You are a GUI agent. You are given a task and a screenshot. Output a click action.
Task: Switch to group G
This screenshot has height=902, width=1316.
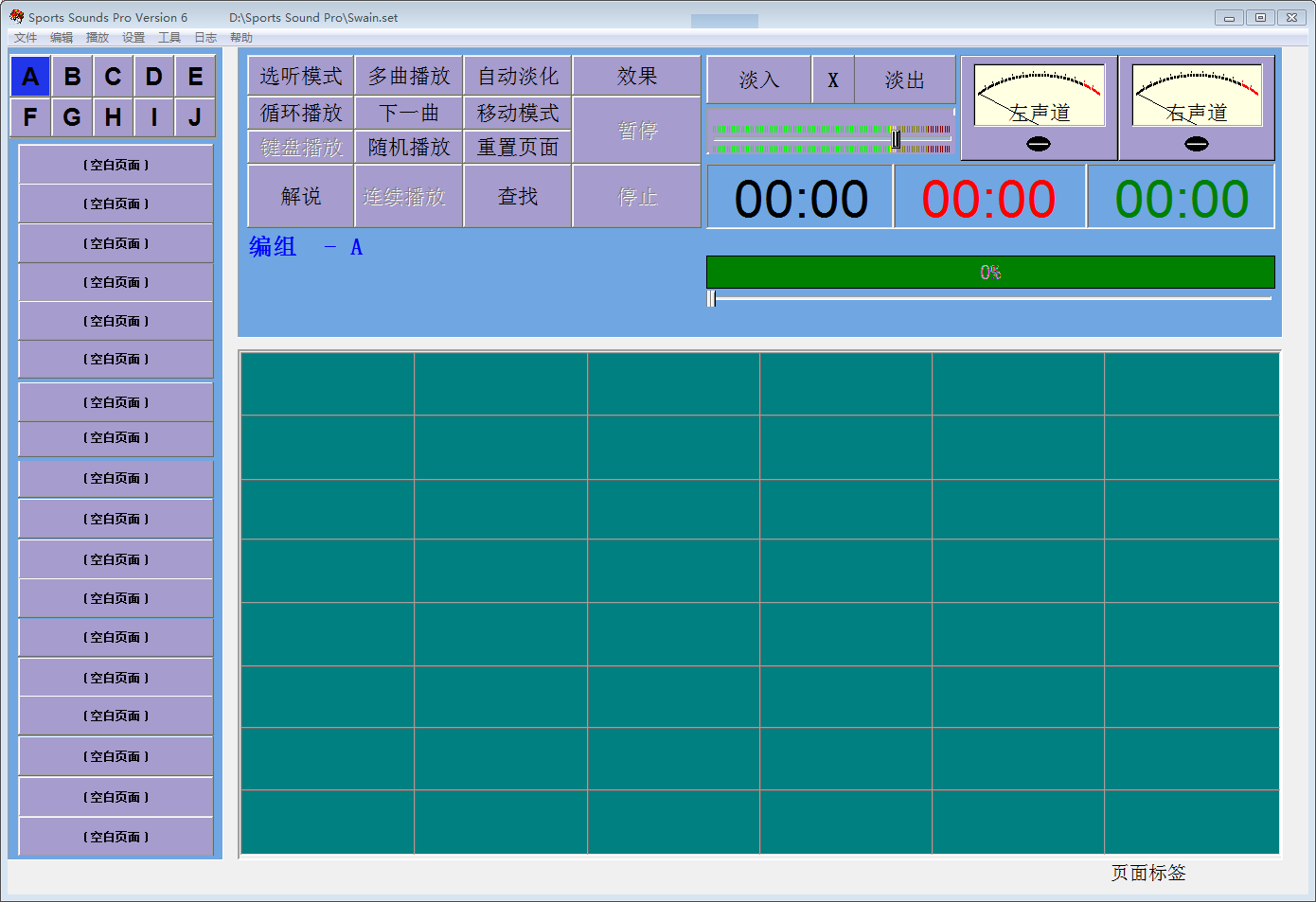click(72, 117)
